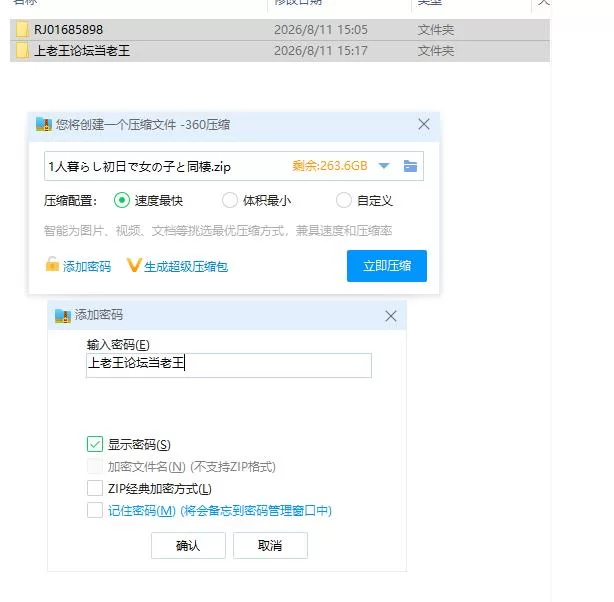Screen dimensions: 614x602
Task: Select the RJ01685898 folder row
Action: [280, 30]
